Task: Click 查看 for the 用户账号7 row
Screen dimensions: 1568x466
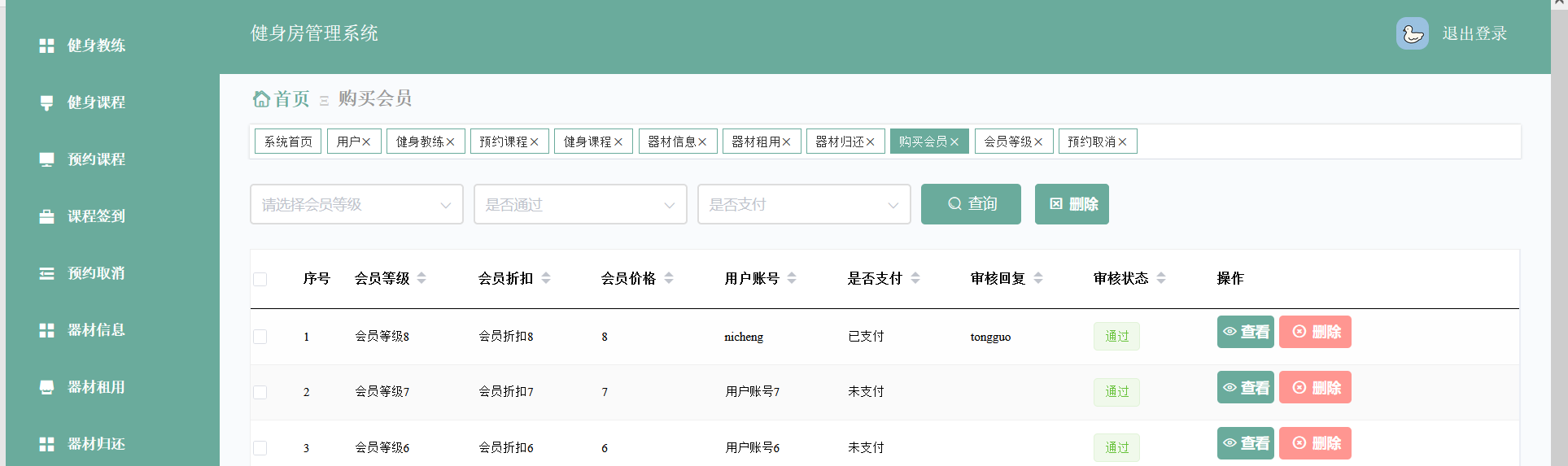Action: coord(1246,387)
